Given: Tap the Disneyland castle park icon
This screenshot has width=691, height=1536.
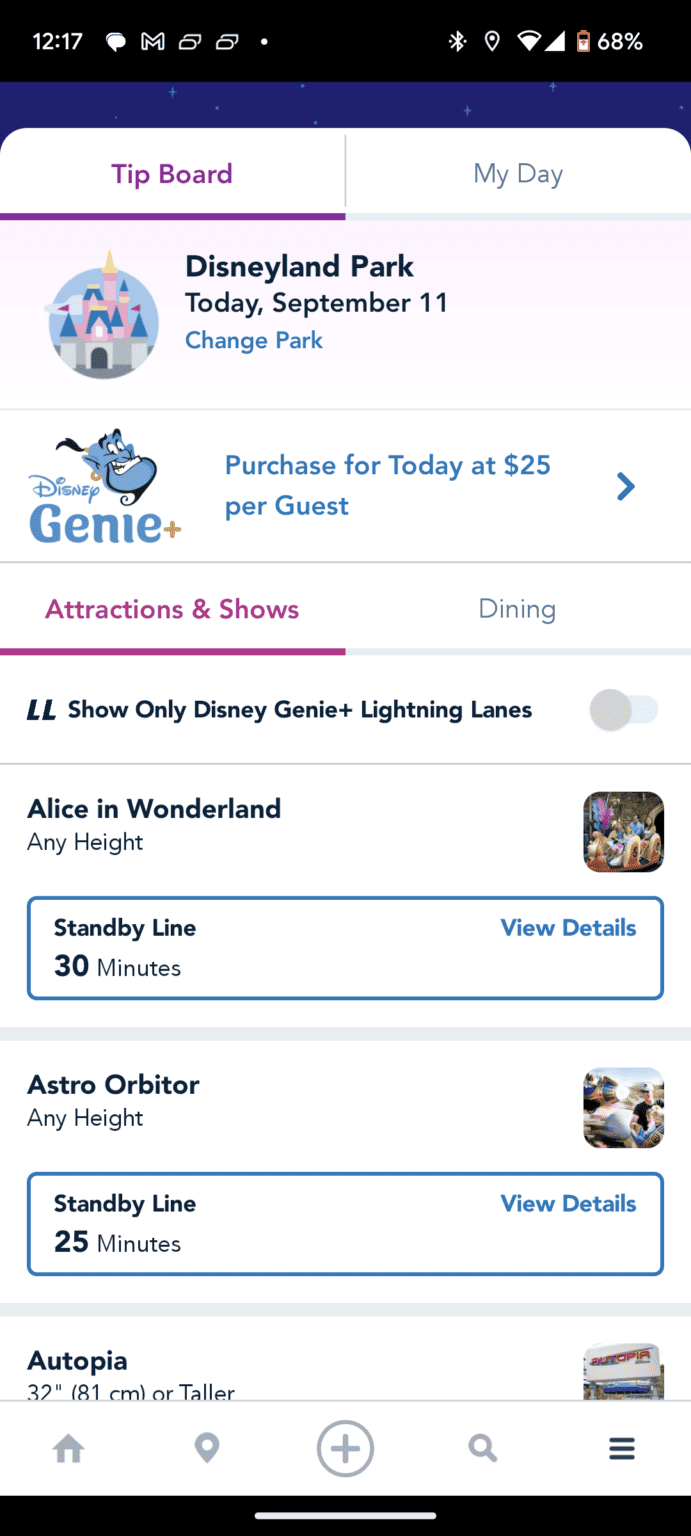Looking at the screenshot, I should (104, 315).
